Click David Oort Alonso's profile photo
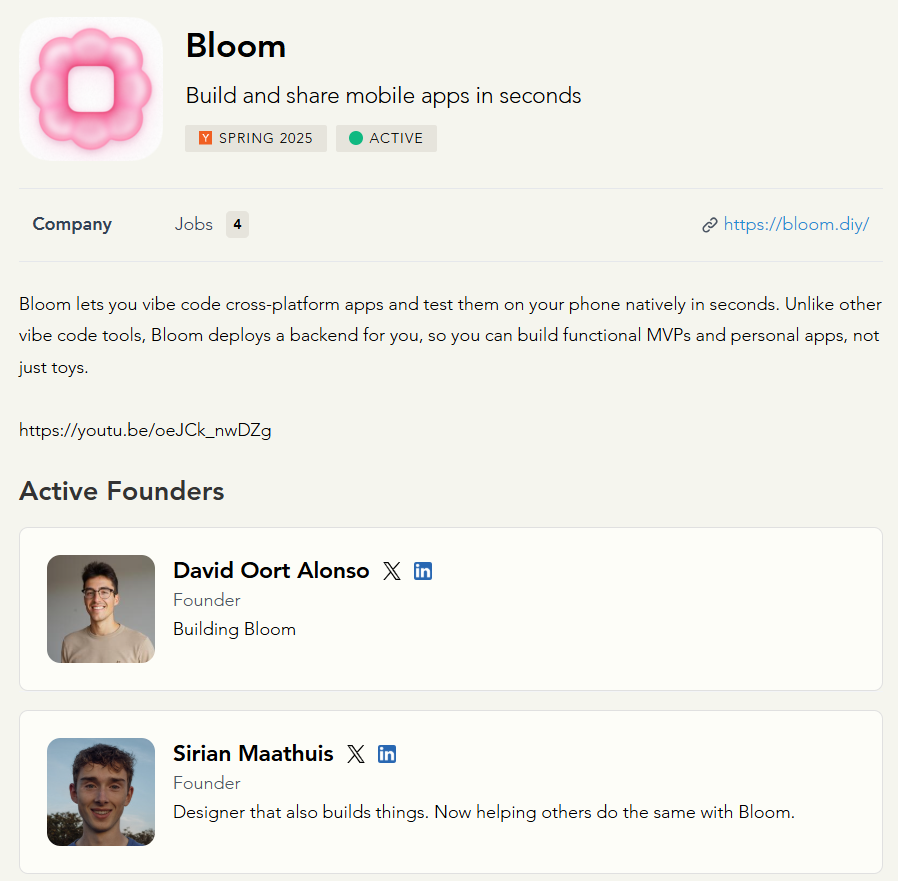The height and width of the screenshot is (881, 898). click(101, 609)
